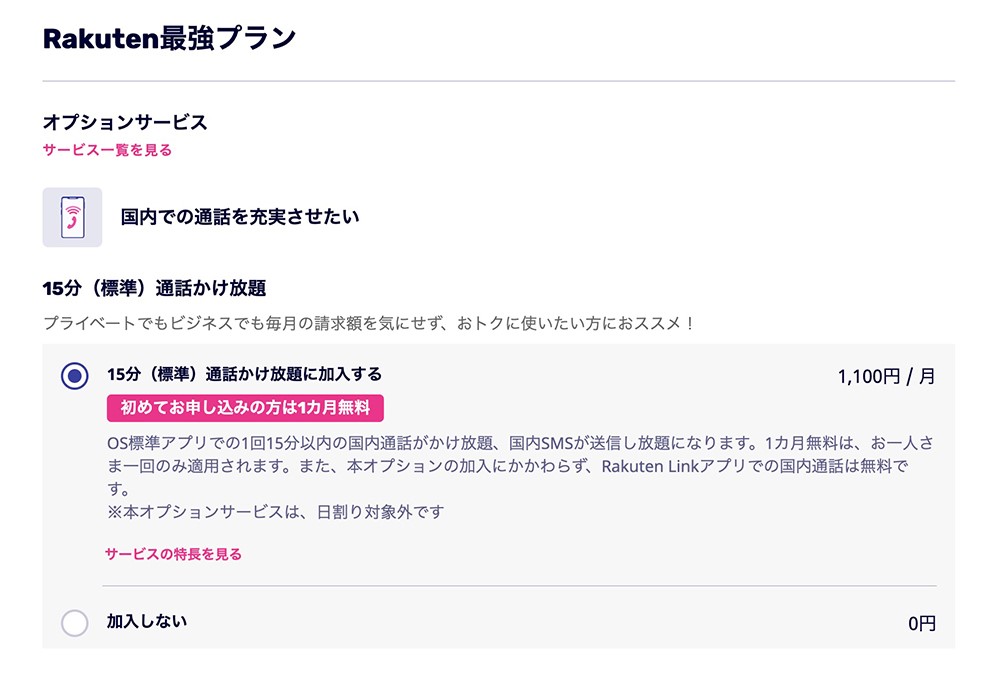This screenshot has width=1000, height=675.
Task: Click the 15分（標準）通話かけ放題に加入する option label
Action: pyautogui.click(x=244, y=375)
